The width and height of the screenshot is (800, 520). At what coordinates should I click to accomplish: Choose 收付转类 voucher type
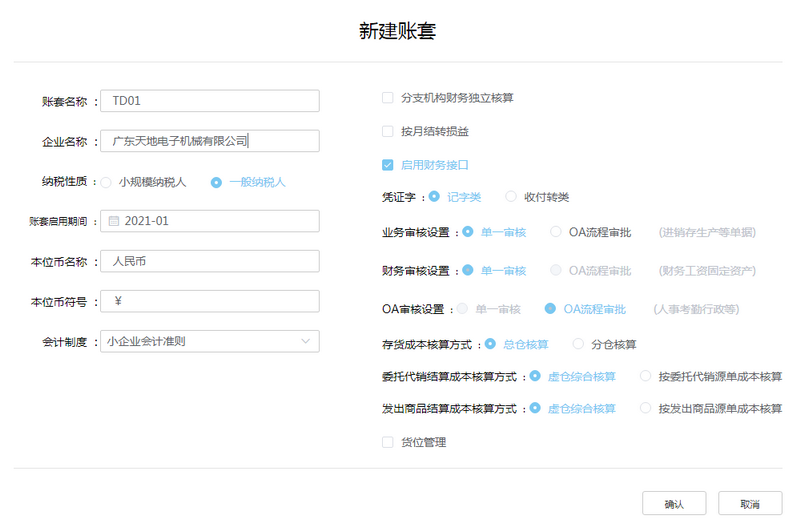(x=511, y=197)
